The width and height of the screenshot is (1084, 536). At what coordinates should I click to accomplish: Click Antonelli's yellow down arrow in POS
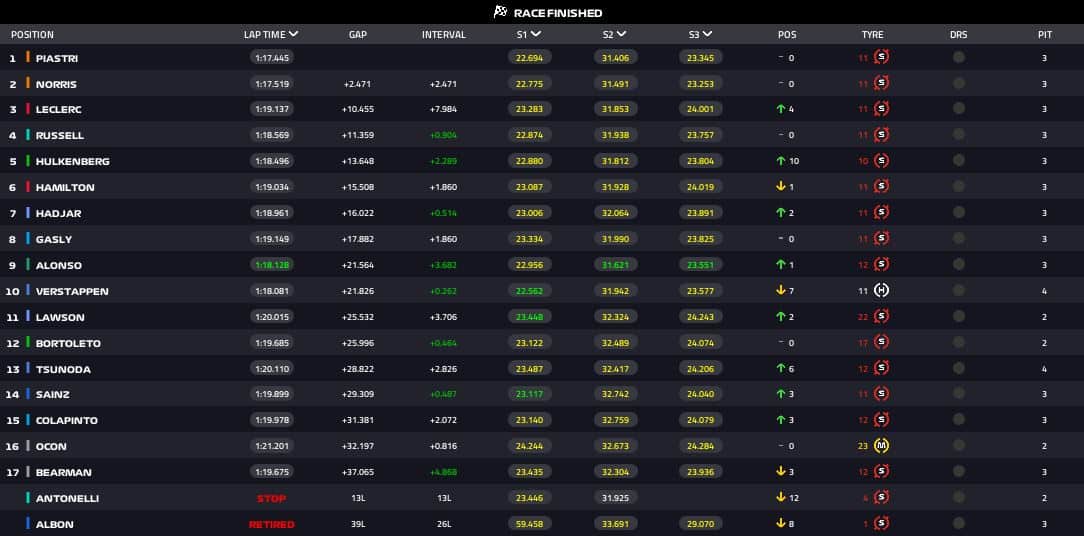tap(781, 498)
